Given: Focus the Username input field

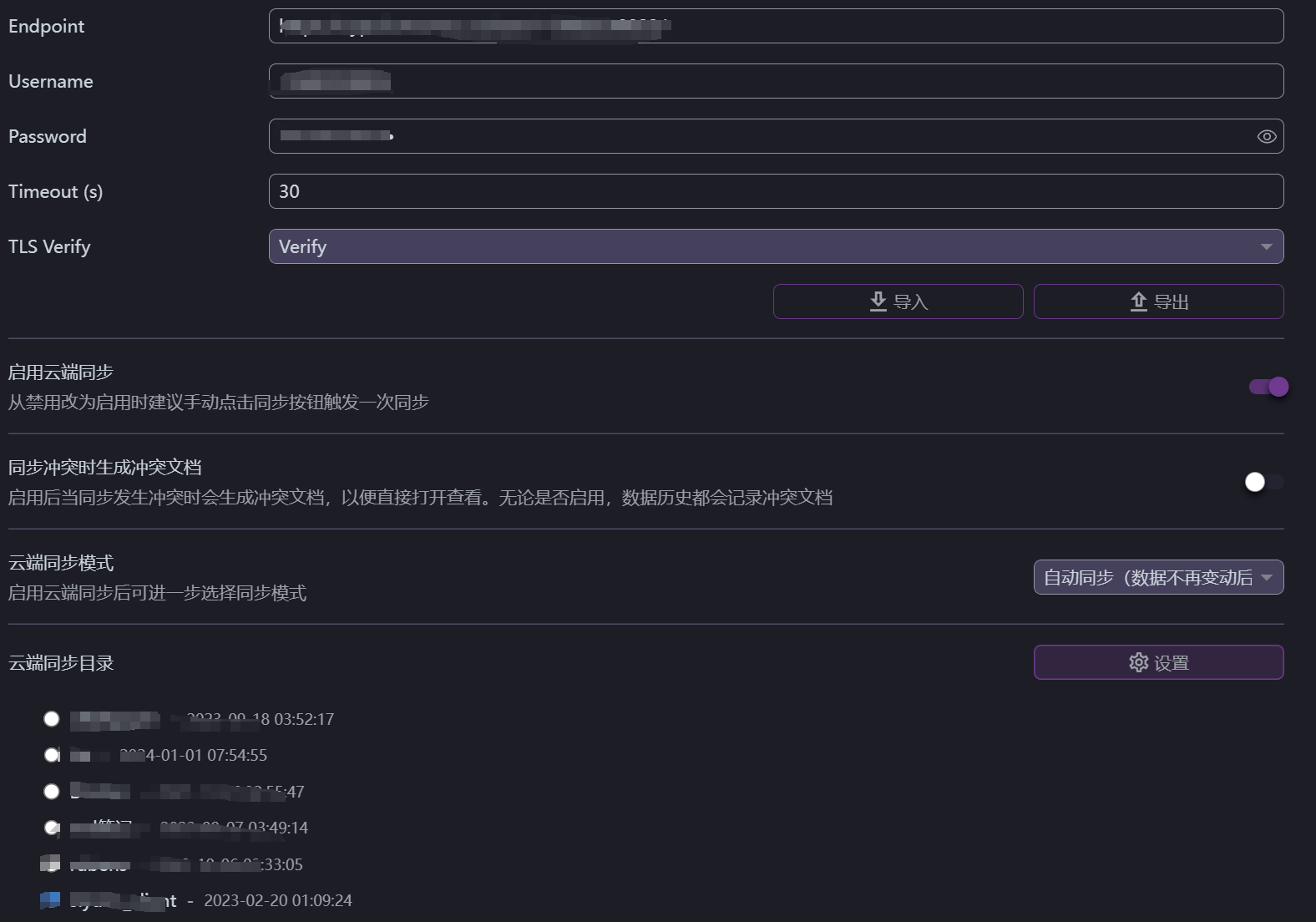Looking at the screenshot, I should point(776,81).
